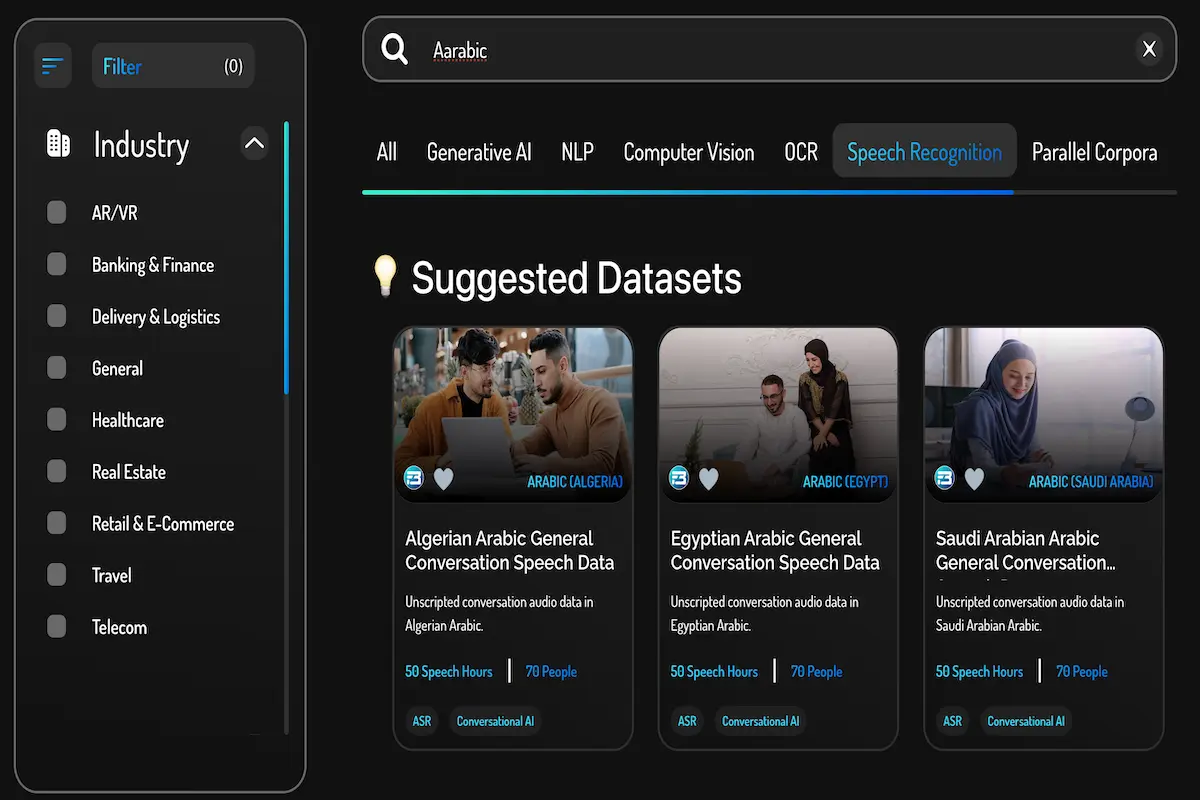Click the ASR tag on Saudi Arabian card
This screenshot has width=1200, height=800.
tap(953, 721)
